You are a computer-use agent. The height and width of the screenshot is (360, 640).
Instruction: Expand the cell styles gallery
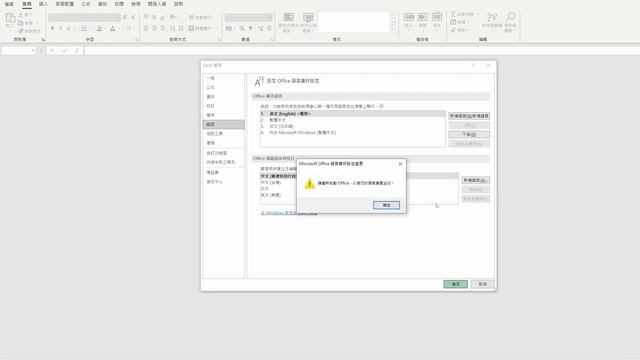[393, 29]
